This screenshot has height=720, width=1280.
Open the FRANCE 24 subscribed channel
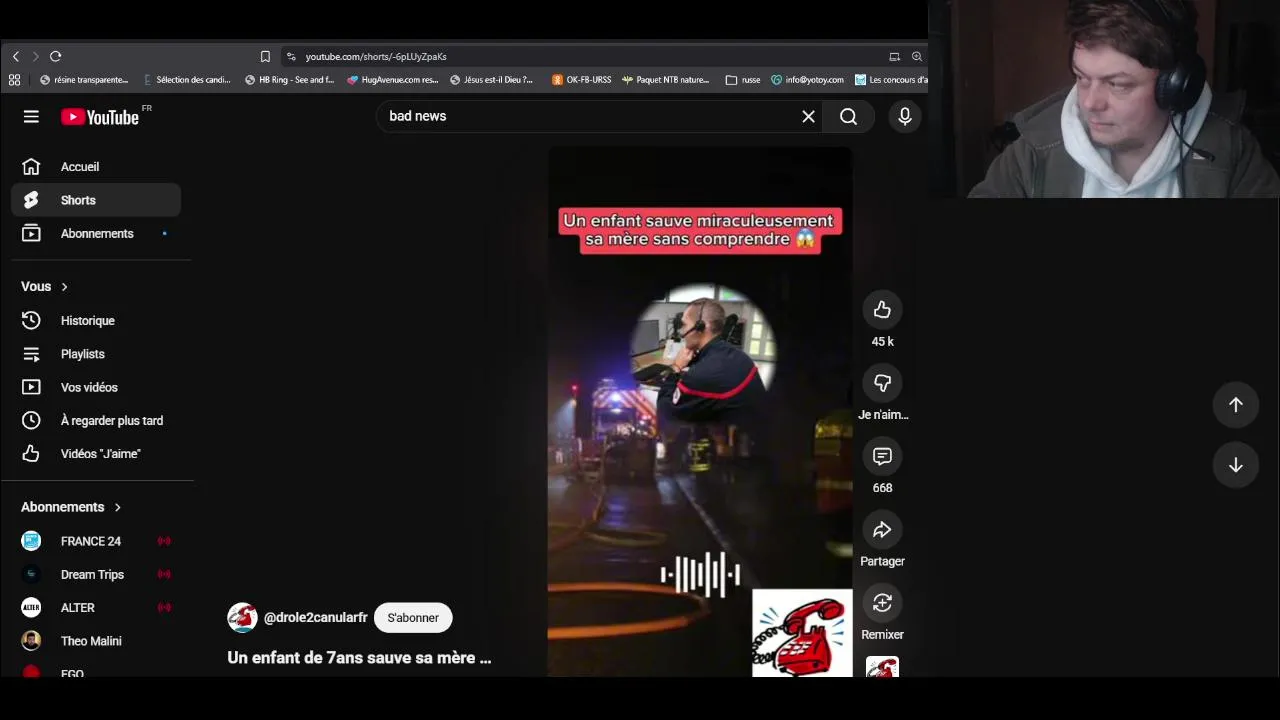pos(96,541)
